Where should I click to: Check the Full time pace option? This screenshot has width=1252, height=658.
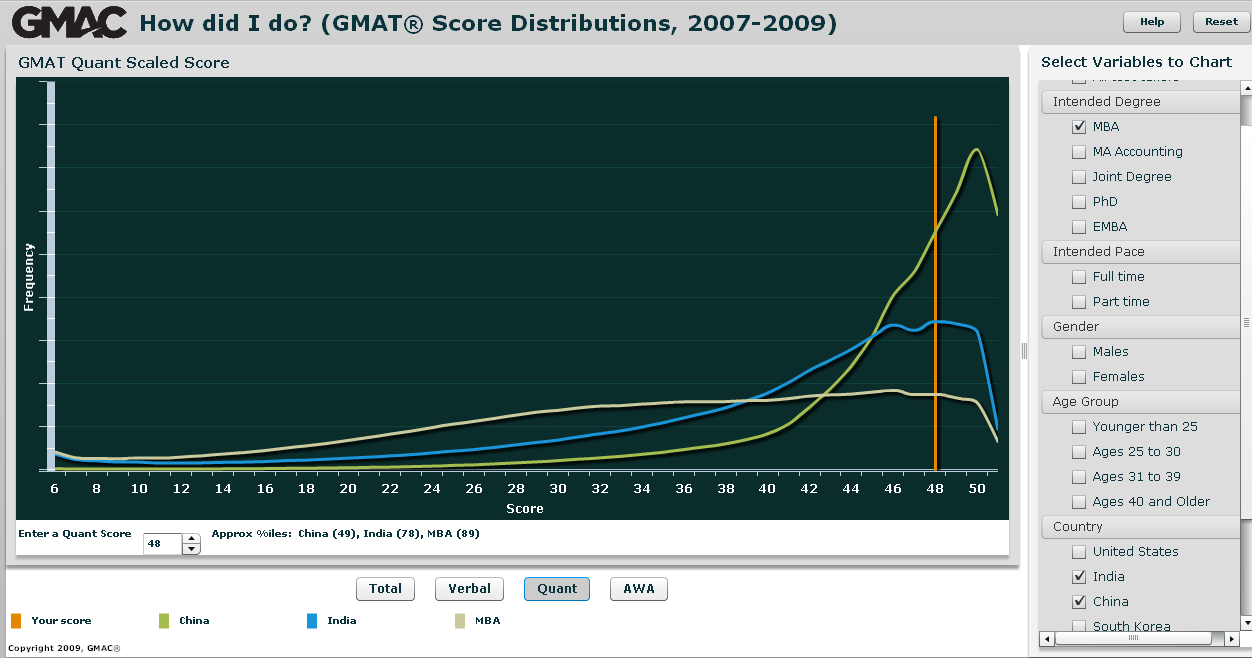tap(1079, 277)
